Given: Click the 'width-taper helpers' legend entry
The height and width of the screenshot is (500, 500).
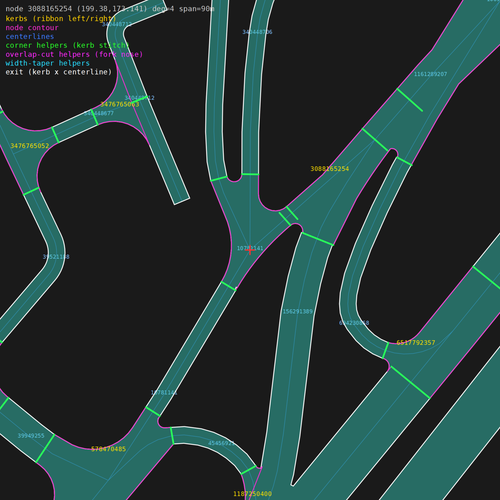Looking at the screenshot, I should [47, 63].
